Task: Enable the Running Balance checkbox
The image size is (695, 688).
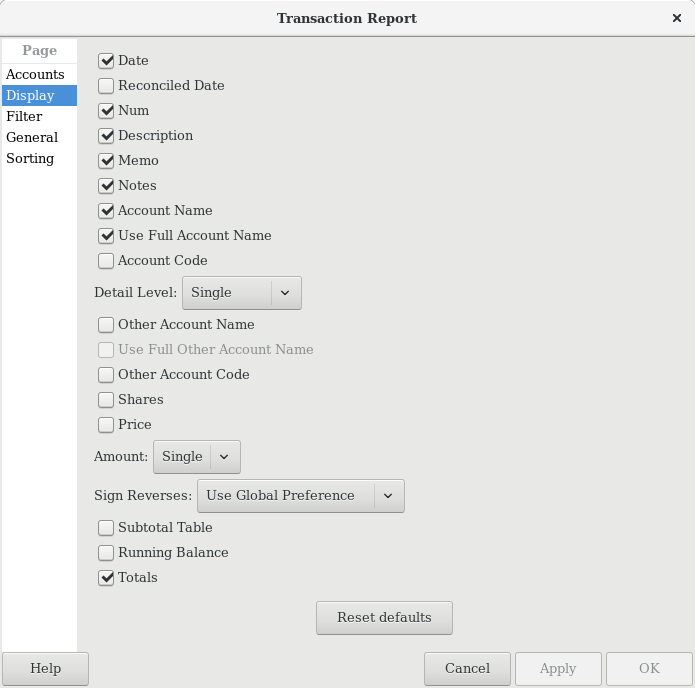Action: pos(106,553)
